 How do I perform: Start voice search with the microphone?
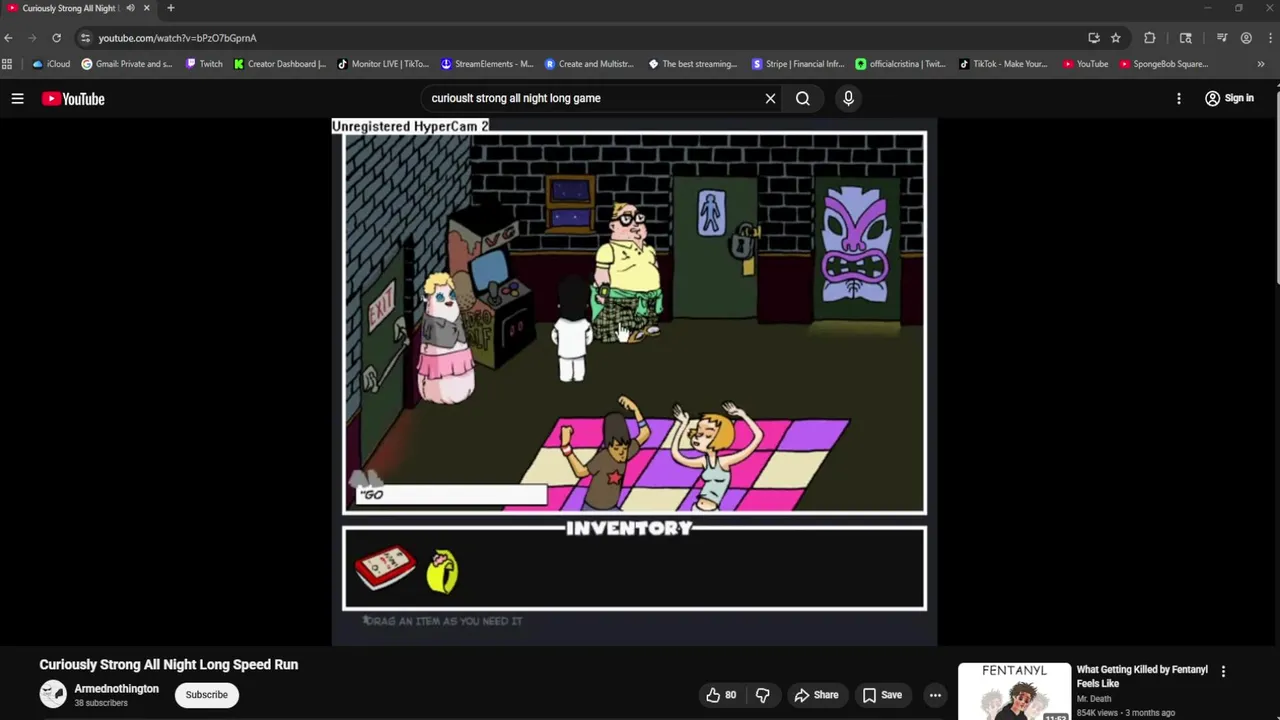(848, 98)
